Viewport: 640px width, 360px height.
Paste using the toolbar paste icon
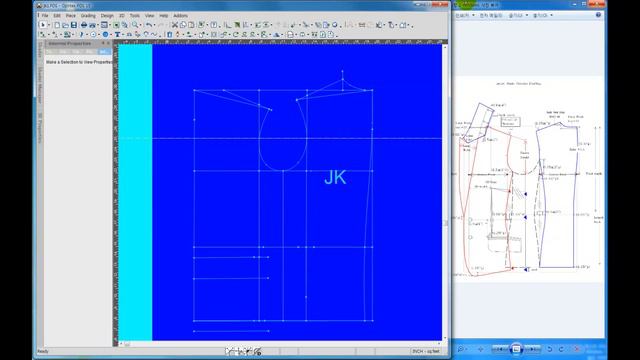coord(191,25)
